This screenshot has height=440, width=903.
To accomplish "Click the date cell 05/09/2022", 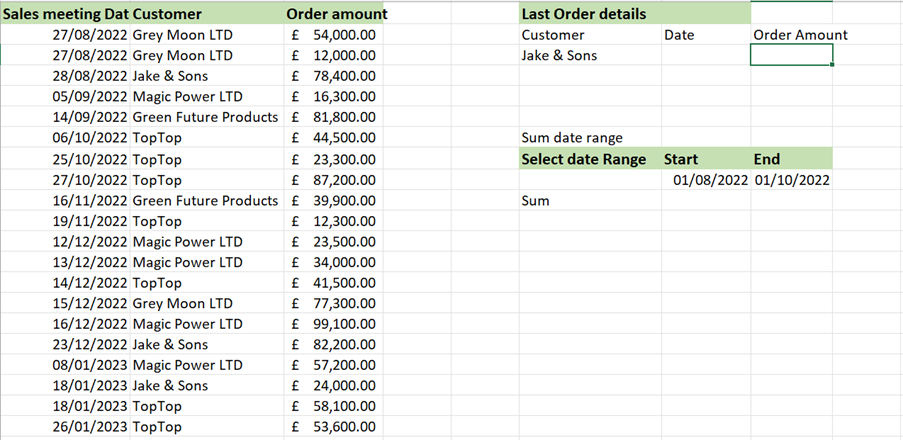I will tap(88, 97).
